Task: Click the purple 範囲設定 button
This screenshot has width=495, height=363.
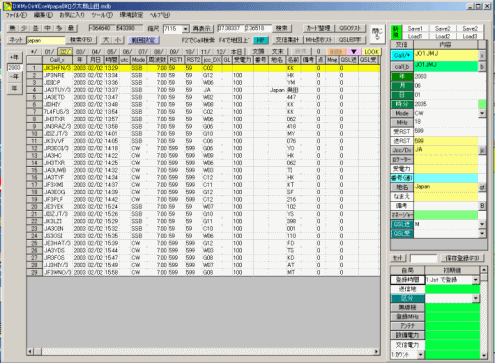Action: (x=144, y=40)
